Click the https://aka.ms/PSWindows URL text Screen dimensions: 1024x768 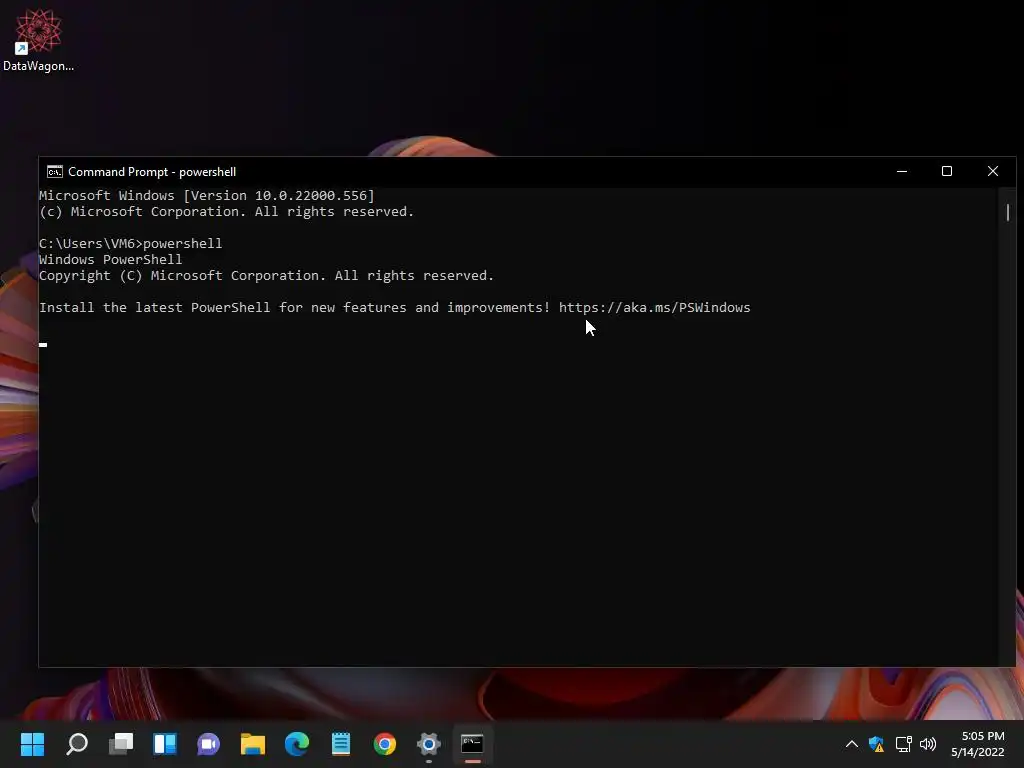click(x=654, y=308)
